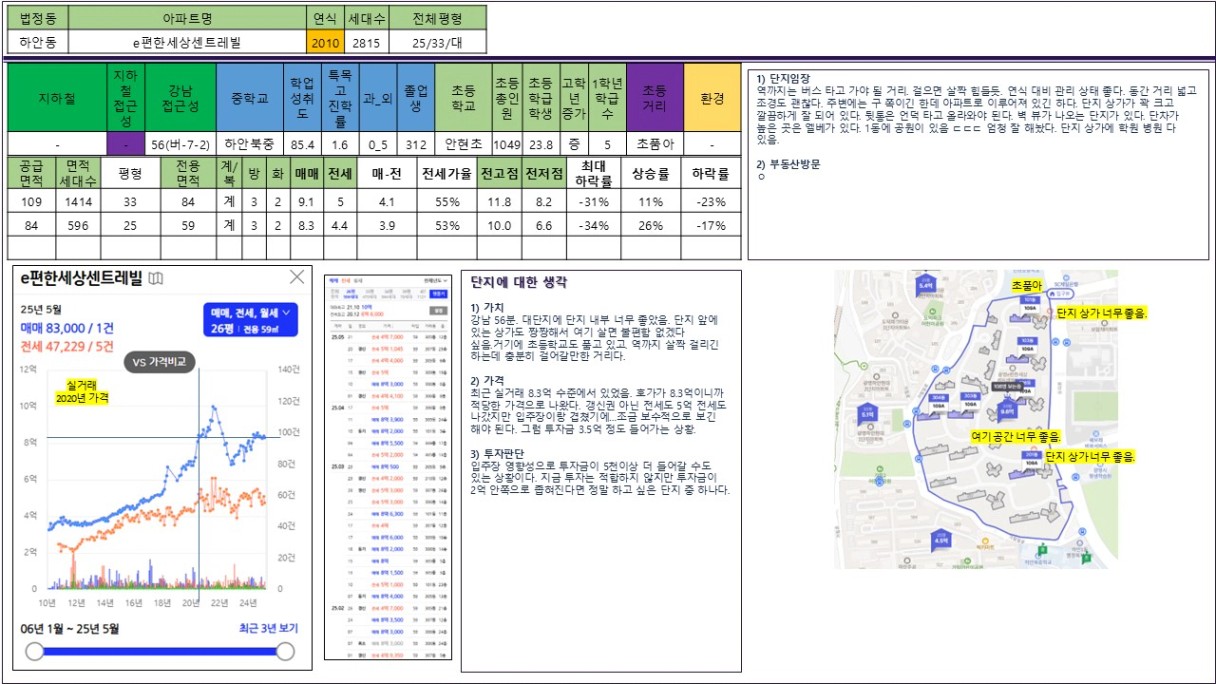
Task: Select the 전세 47,229 / 5건 summary text
Action: tap(67, 346)
